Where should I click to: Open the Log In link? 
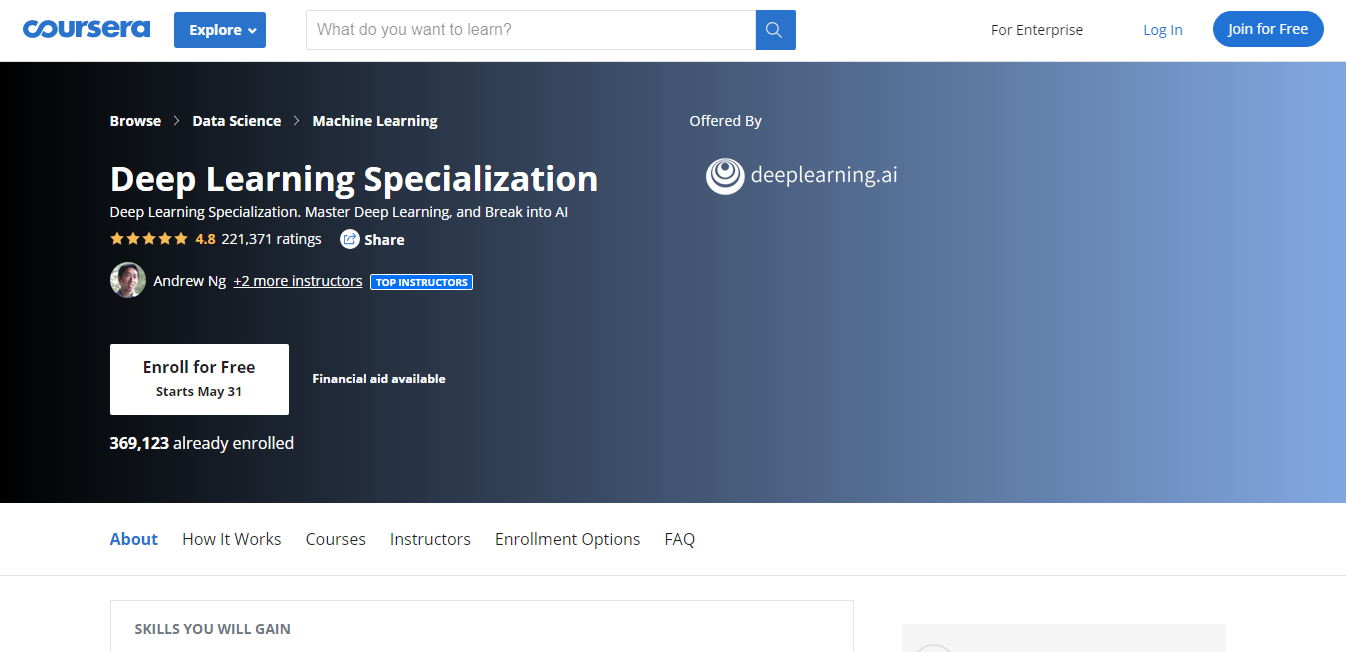pos(1162,30)
